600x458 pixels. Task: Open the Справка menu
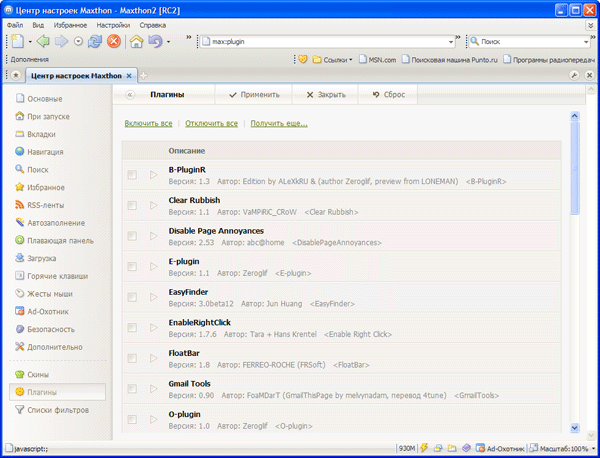pos(153,25)
